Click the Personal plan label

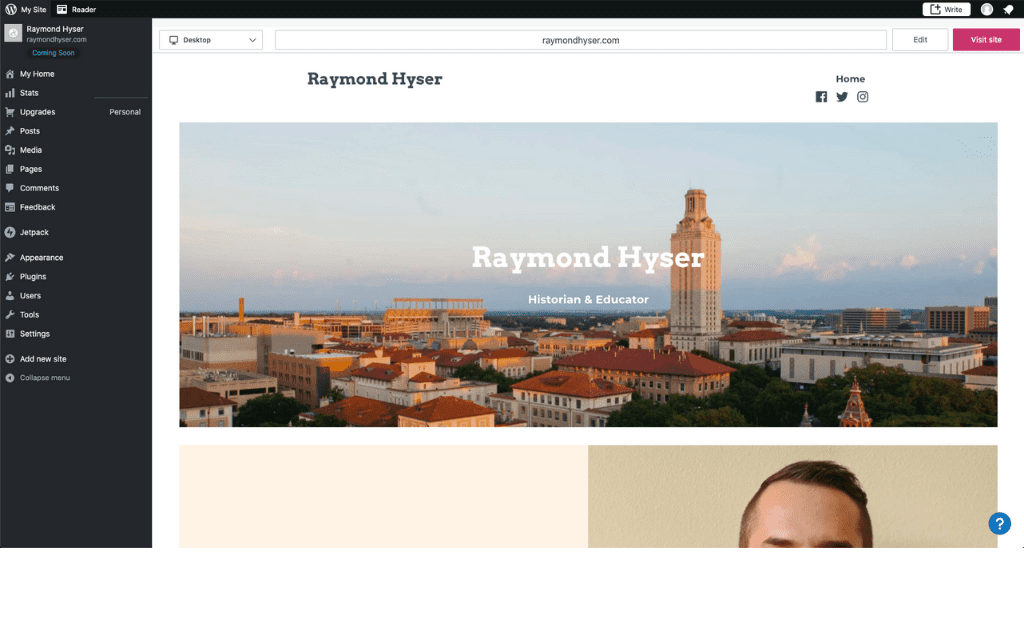125,112
